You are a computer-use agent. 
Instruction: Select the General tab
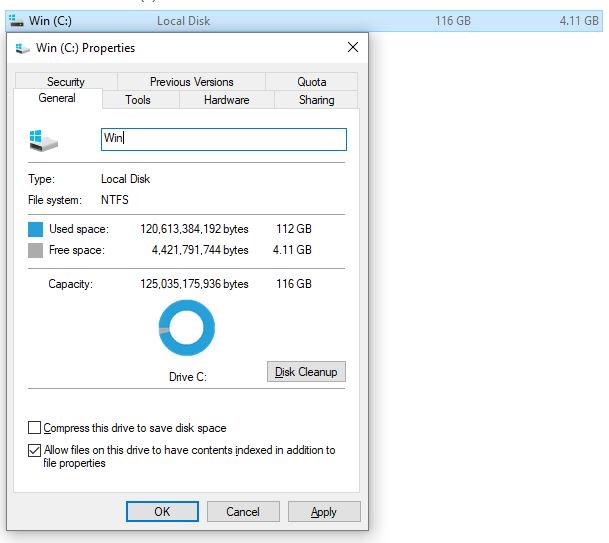point(57,98)
